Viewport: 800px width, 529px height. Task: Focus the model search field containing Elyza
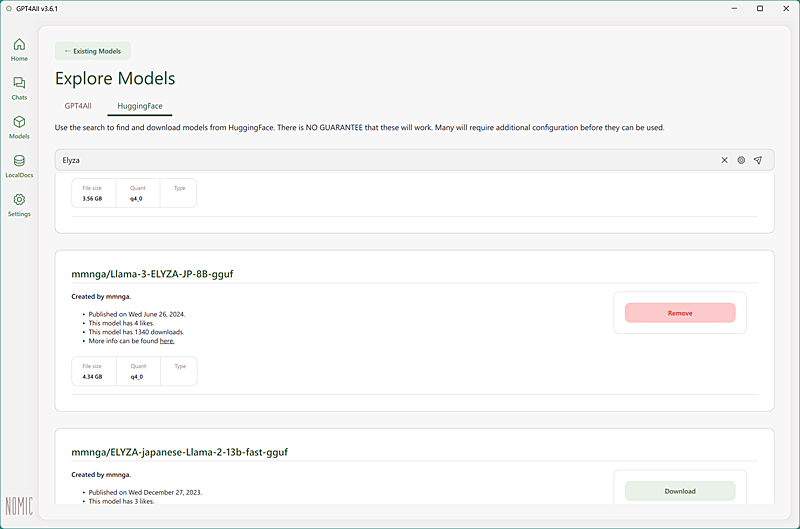click(x=380, y=160)
